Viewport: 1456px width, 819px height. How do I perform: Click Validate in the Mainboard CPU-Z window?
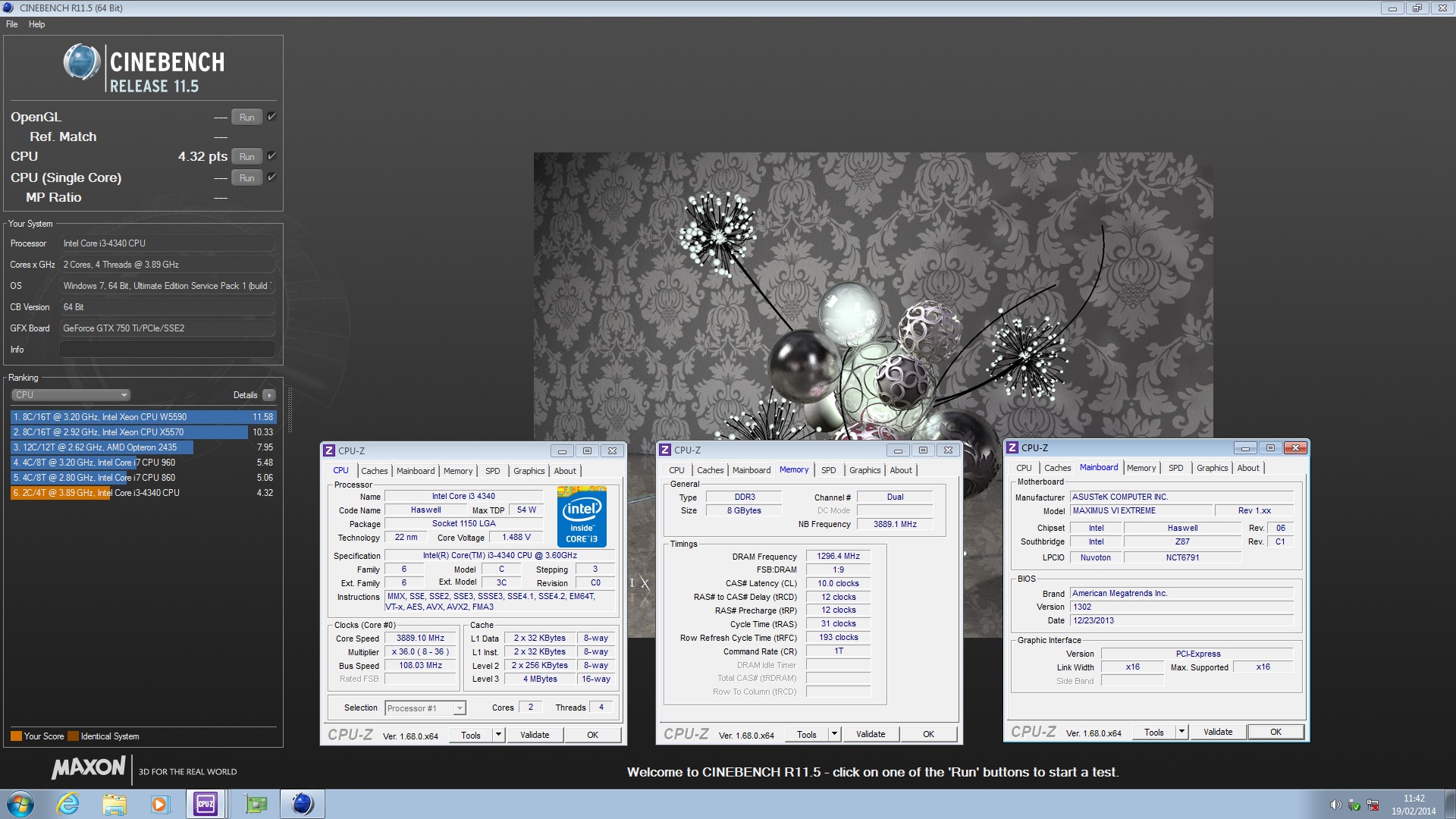(1218, 732)
